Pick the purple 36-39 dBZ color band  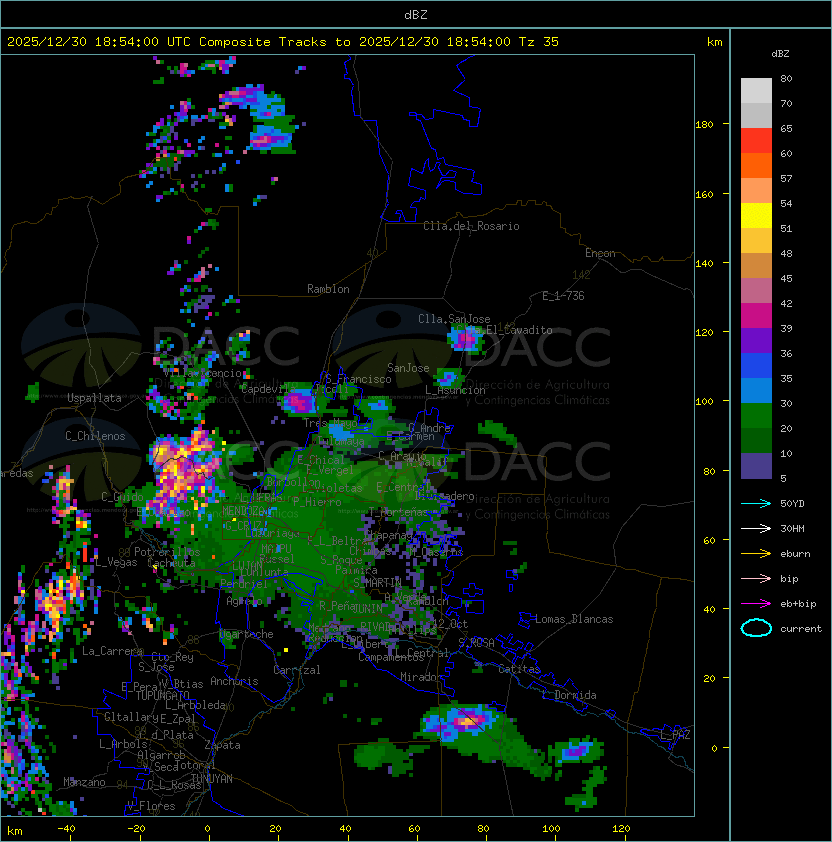(x=756, y=341)
